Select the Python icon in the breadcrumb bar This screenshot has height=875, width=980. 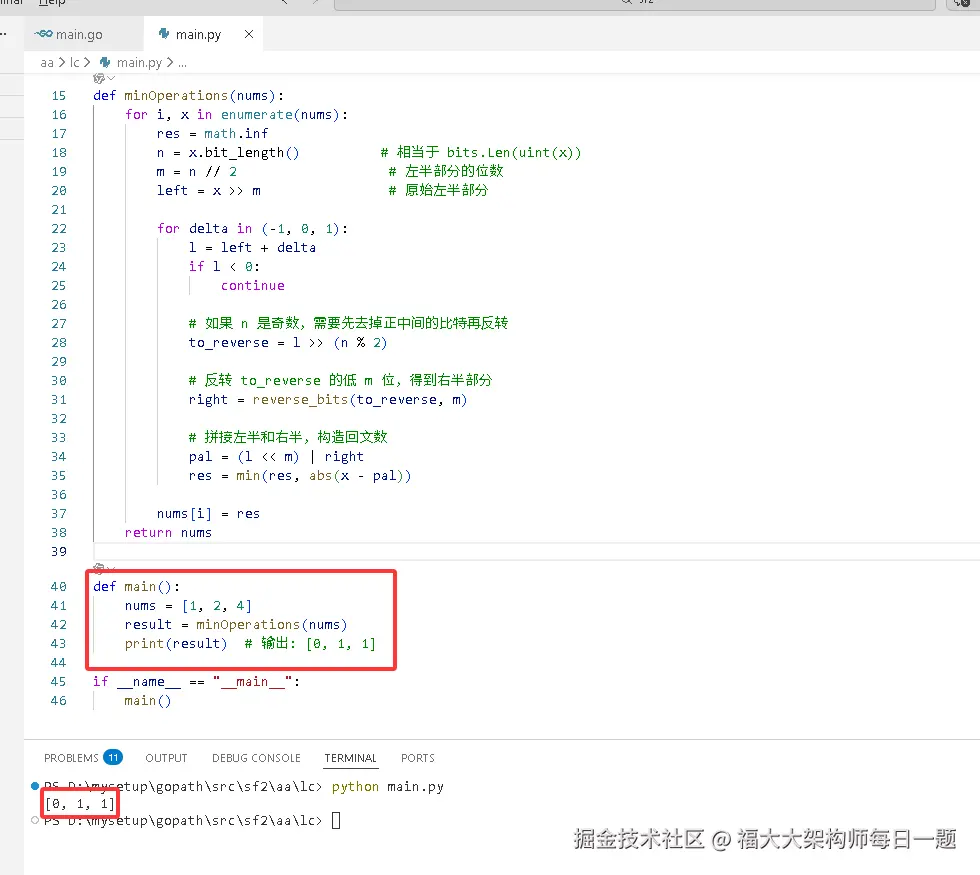click(106, 62)
